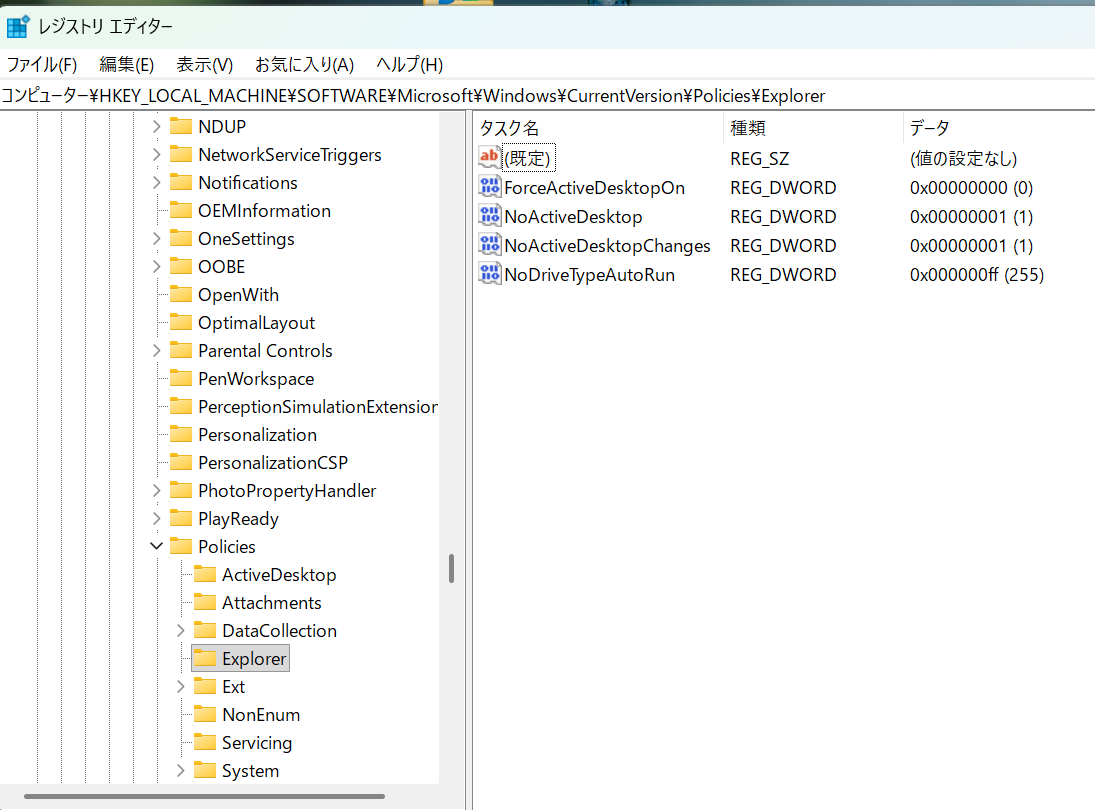
Task: Open the 表示(V) menu
Action: point(205,65)
